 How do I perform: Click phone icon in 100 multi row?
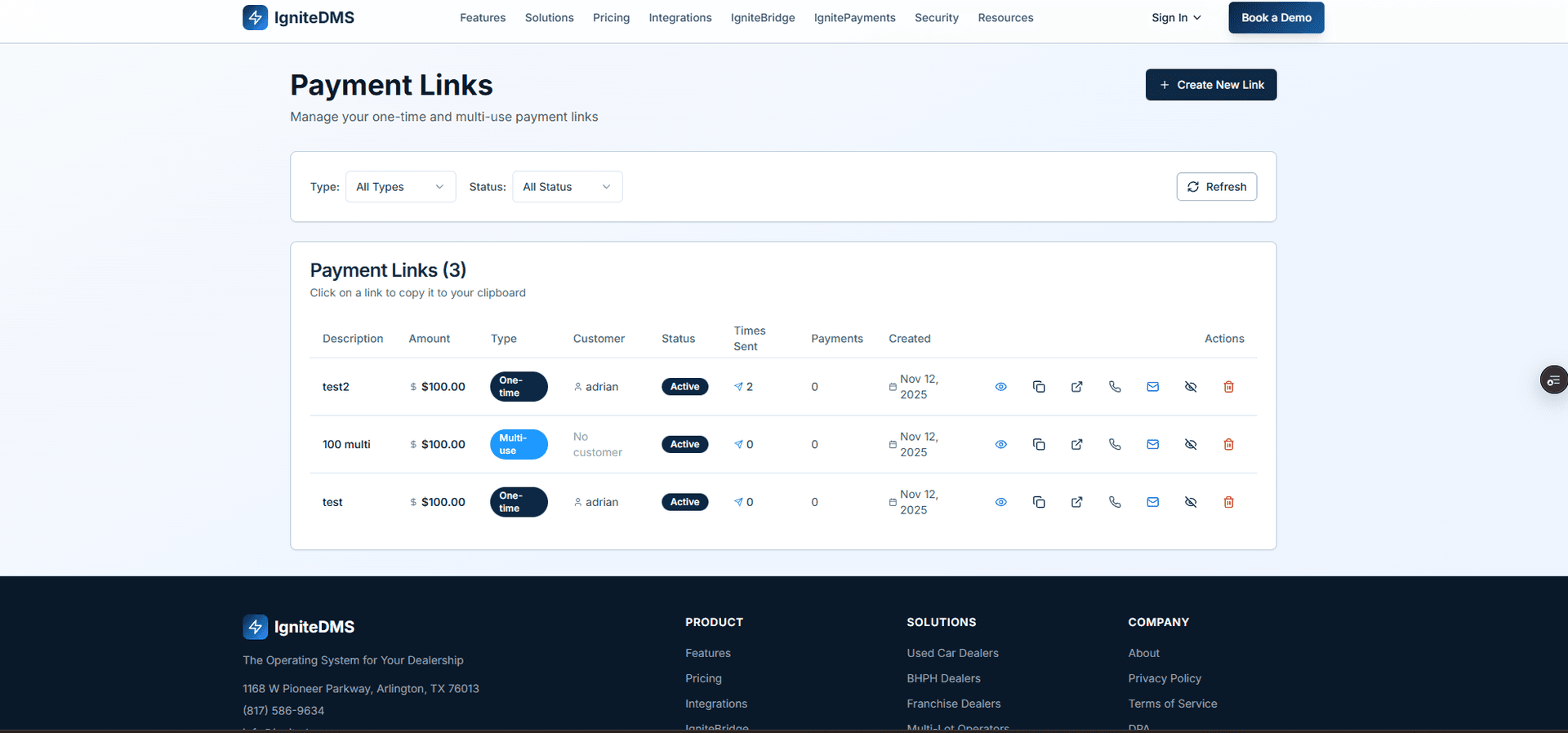[1115, 445]
